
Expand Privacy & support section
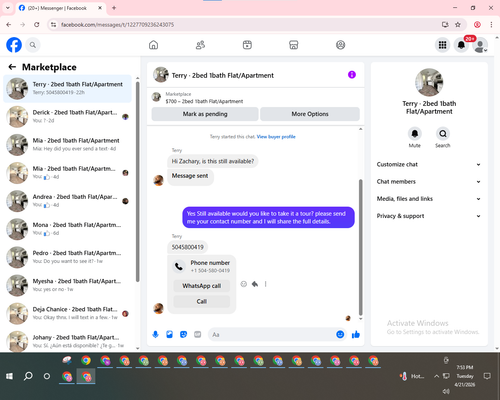(429, 216)
